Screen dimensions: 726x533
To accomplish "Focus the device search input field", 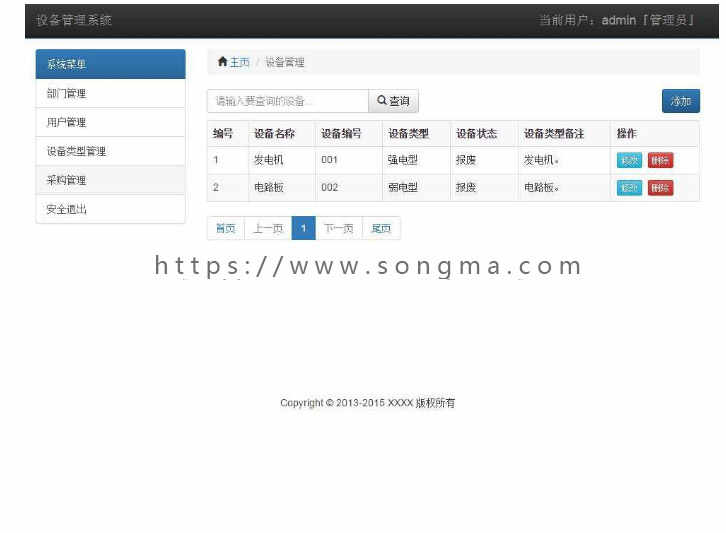I will coord(288,101).
